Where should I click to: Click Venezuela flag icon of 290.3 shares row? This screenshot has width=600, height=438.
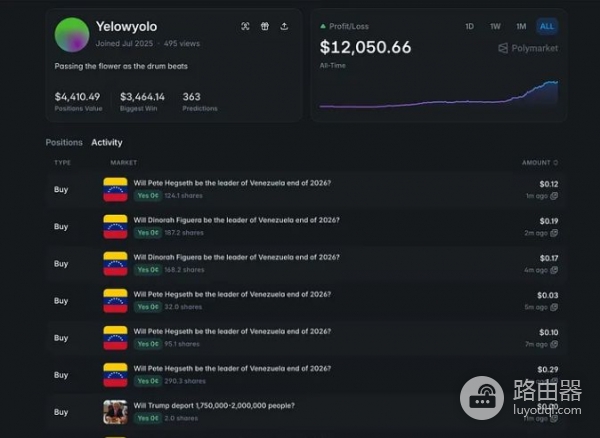click(115, 375)
